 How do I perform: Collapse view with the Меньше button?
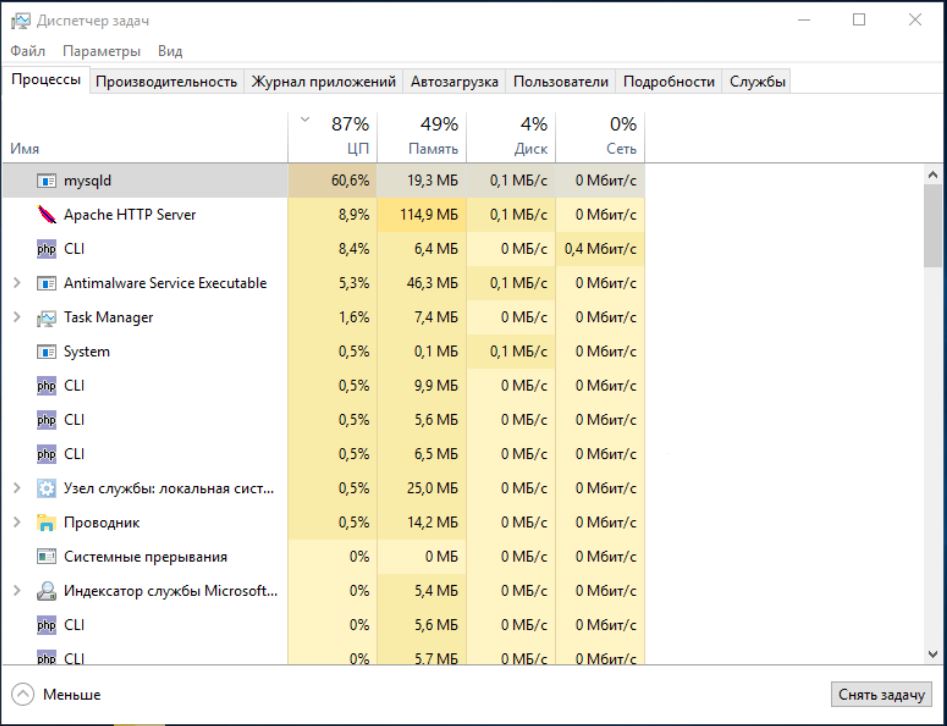[x=56, y=695]
